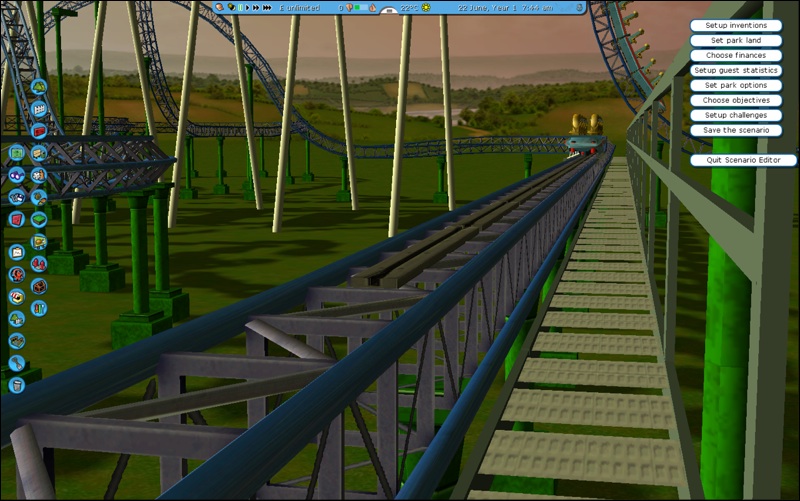Open Setup inventions
The height and width of the screenshot is (501, 800).
(x=736, y=25)
